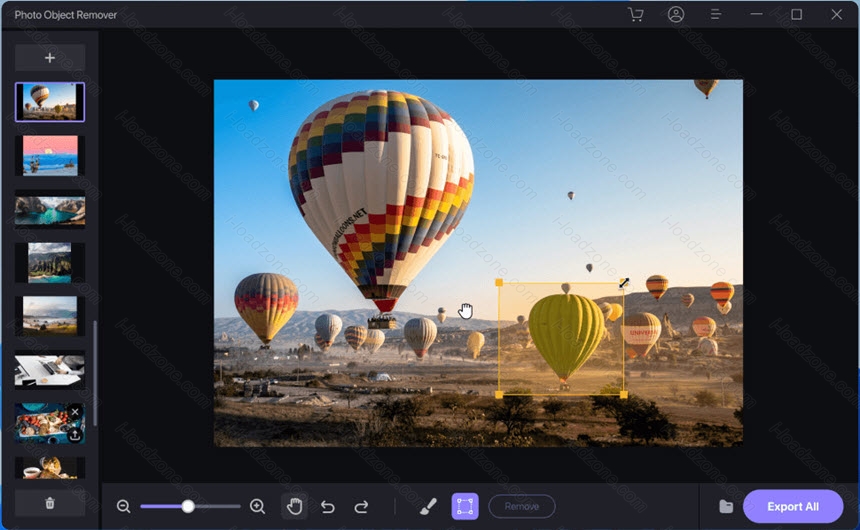Close the Photo Object Remover window
The height and width of the screenshot is (530, 860).
[836, 14]
